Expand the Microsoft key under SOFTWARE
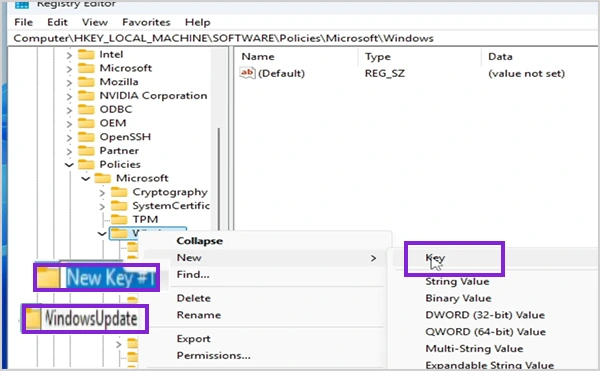The image size is (600, 371). (x=69, y=69)
